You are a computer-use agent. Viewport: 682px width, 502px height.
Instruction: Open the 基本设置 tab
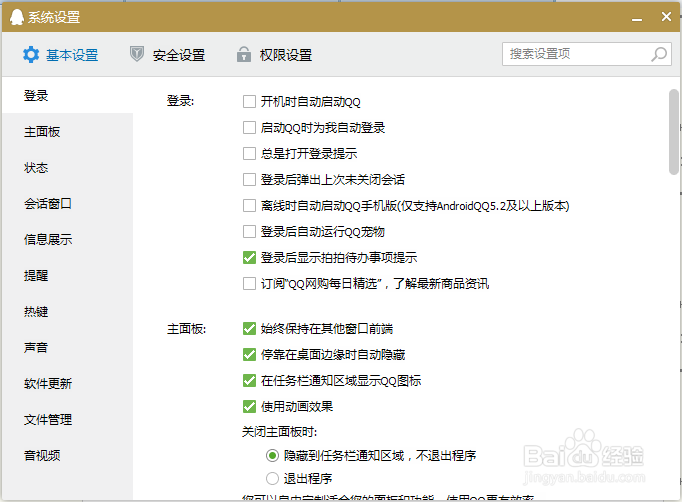(60, 55)
